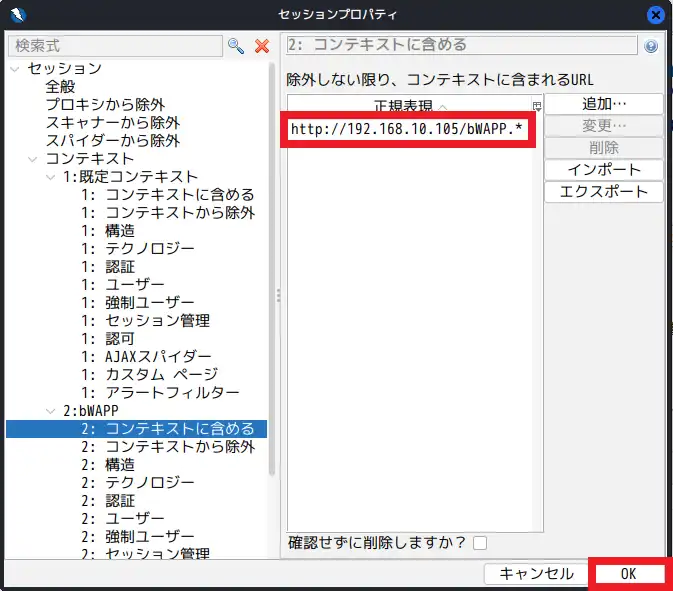Screen dimensions: 673x591
Task: Select スキャナーから除外 tree item
Action: coord(113,123)
